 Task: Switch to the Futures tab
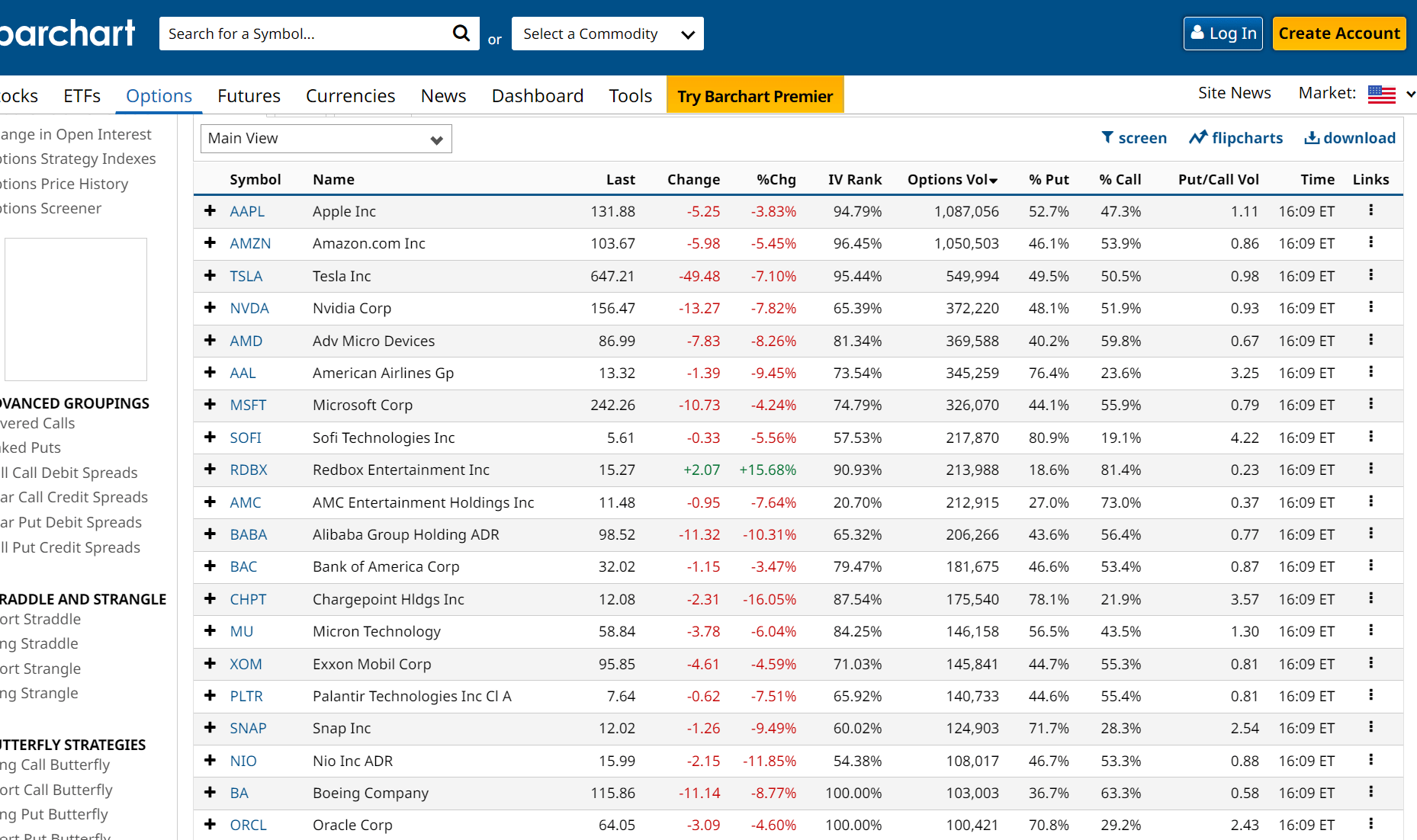coord(249,95)
